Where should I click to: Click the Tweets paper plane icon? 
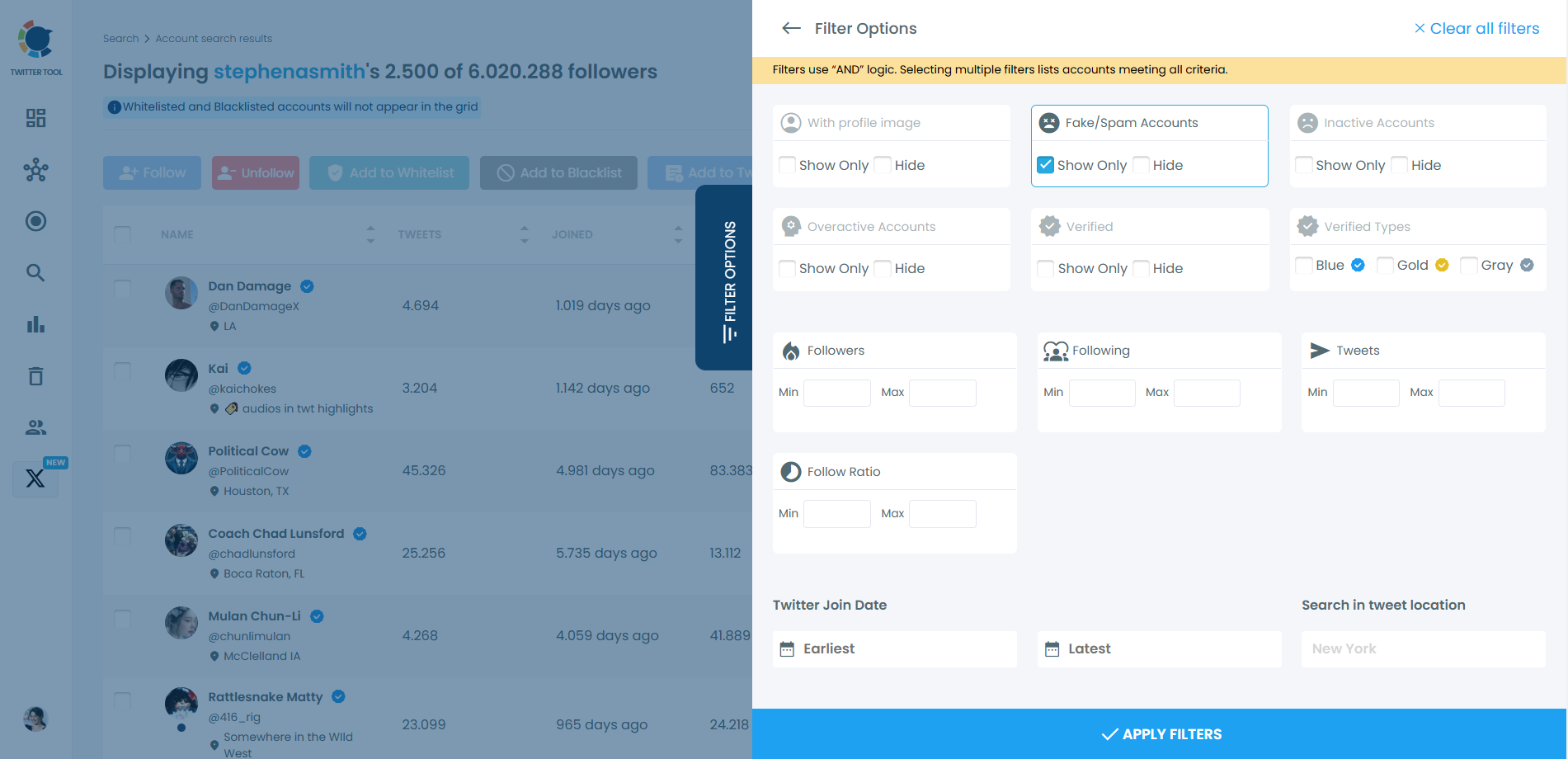[x=1320, y=351]
